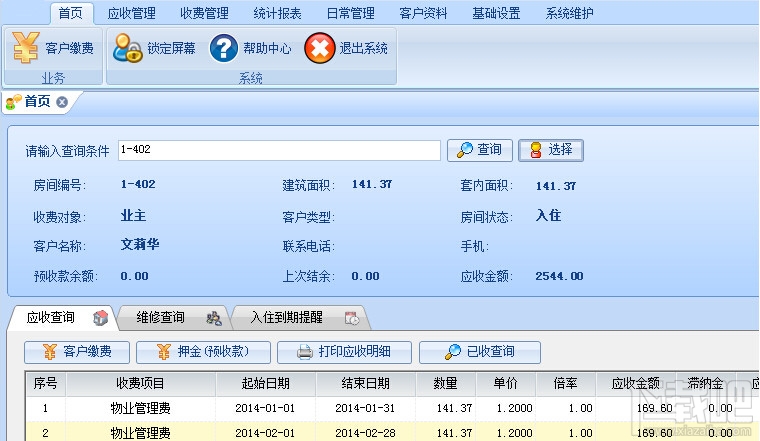Image resolution: width=760 pixels, height=441 pixels.
Task: Click the 数量 column header
Action: (x=445, y=384)
